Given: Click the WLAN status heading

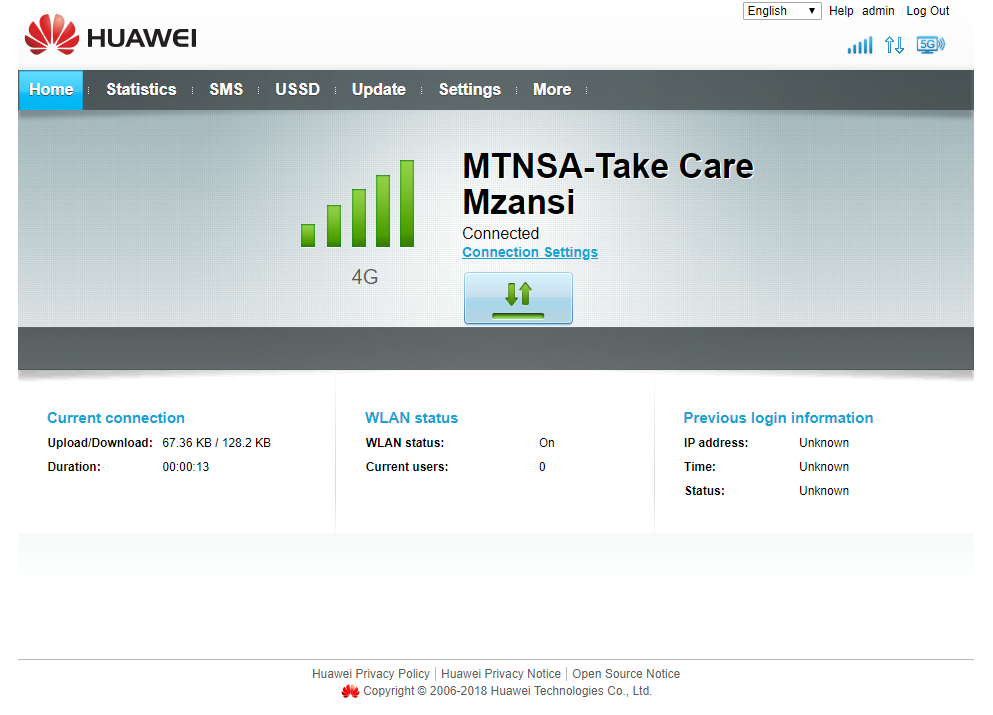Looking at the screenshot, I should click(x=412, y=418).
